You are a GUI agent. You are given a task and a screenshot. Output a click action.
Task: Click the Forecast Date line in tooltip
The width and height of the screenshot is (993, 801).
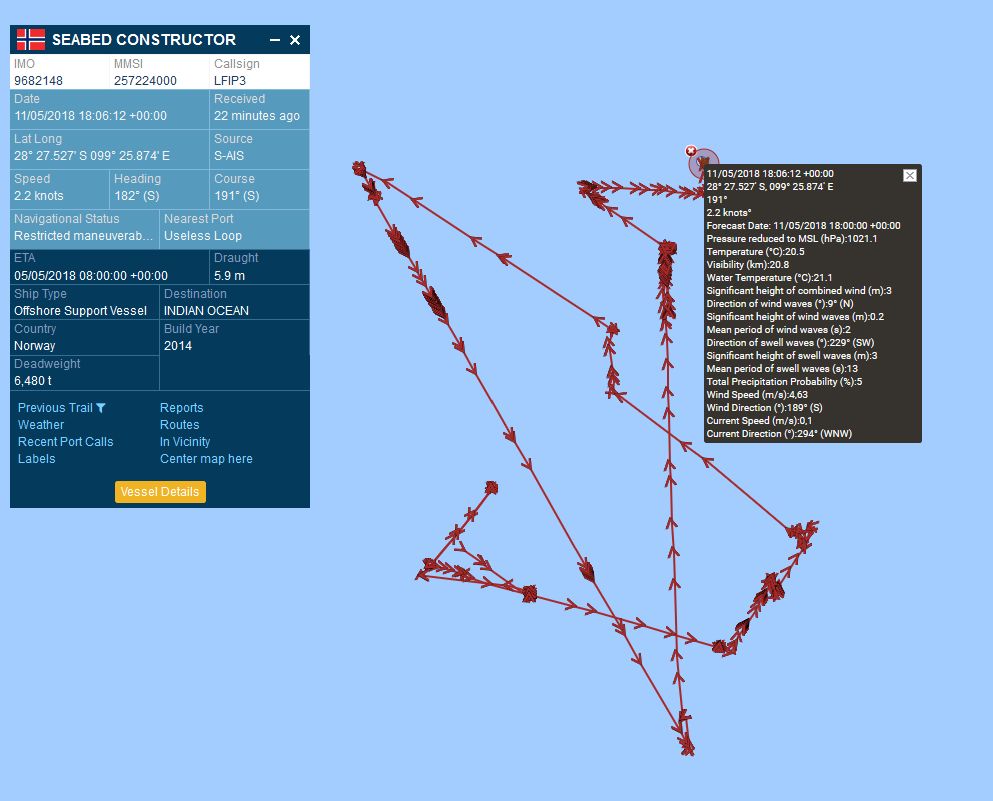coord(804,225)
